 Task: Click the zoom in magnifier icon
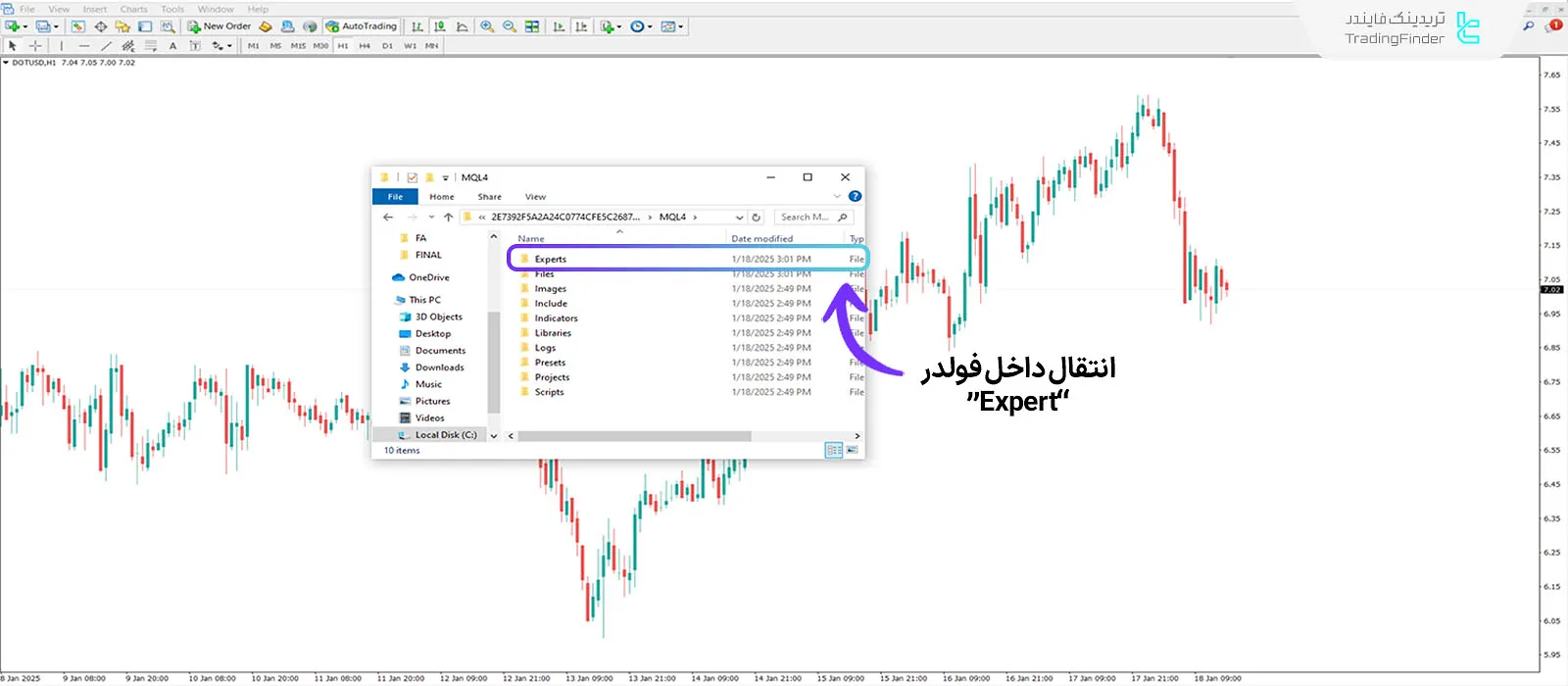coord(487,26)
